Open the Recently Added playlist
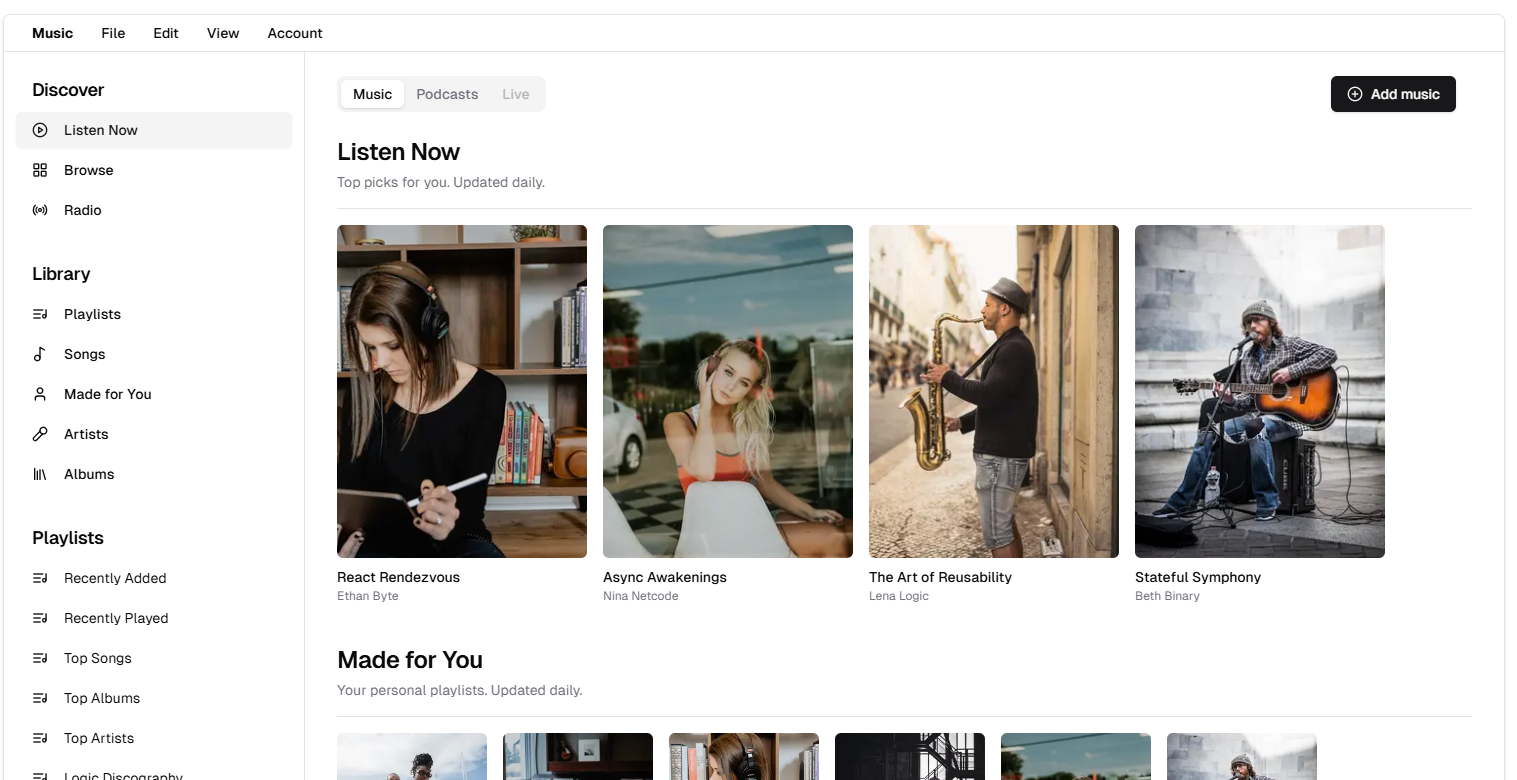The height and width of the screenshot is (780, 1517). [x=154, y=578]
